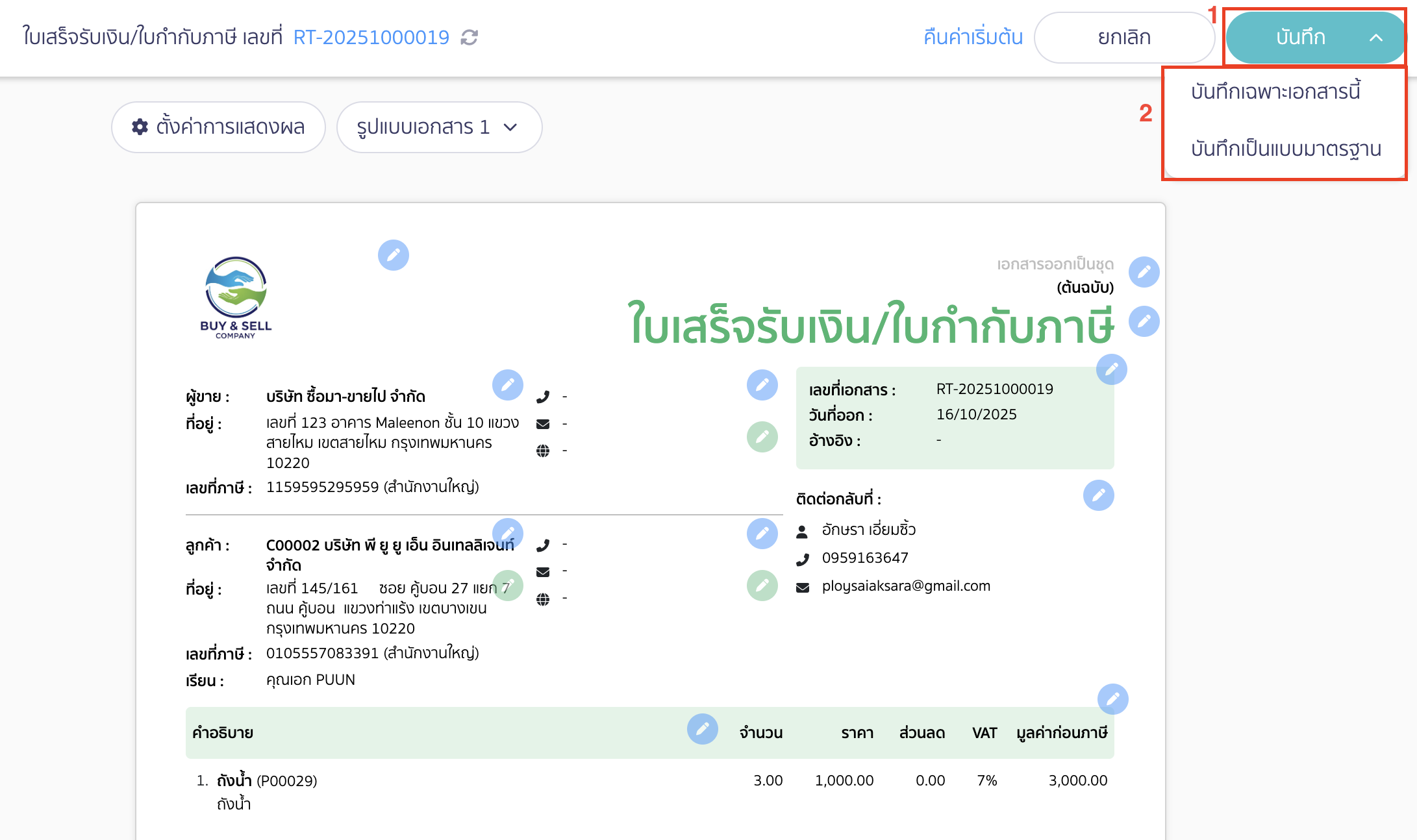Click reset to default link

click(972, 38)
